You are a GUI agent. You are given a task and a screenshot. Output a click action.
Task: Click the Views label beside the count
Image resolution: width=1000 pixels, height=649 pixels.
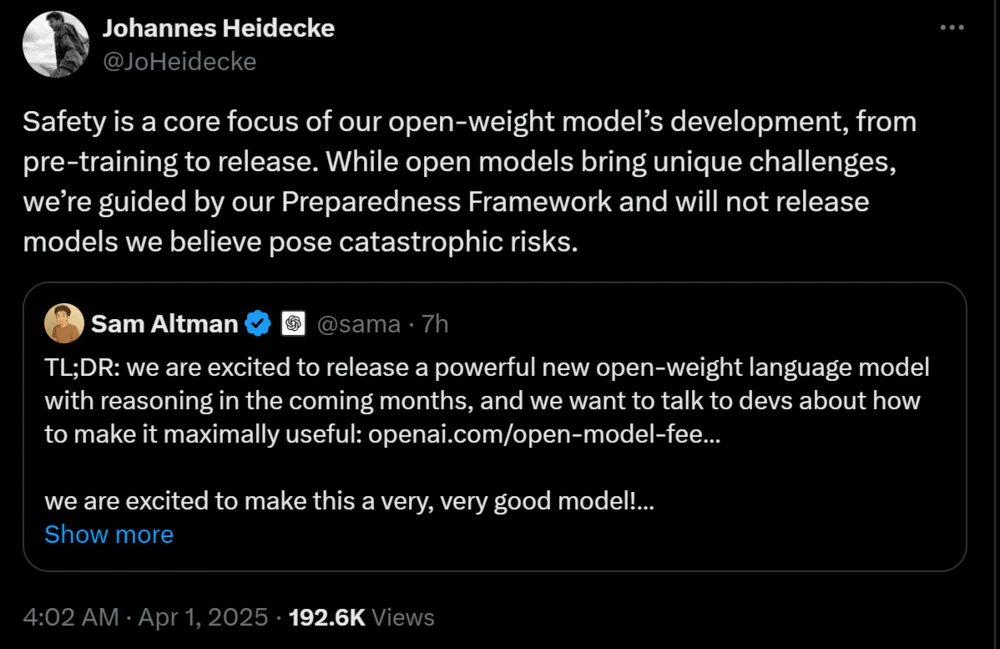coord(403,617)
